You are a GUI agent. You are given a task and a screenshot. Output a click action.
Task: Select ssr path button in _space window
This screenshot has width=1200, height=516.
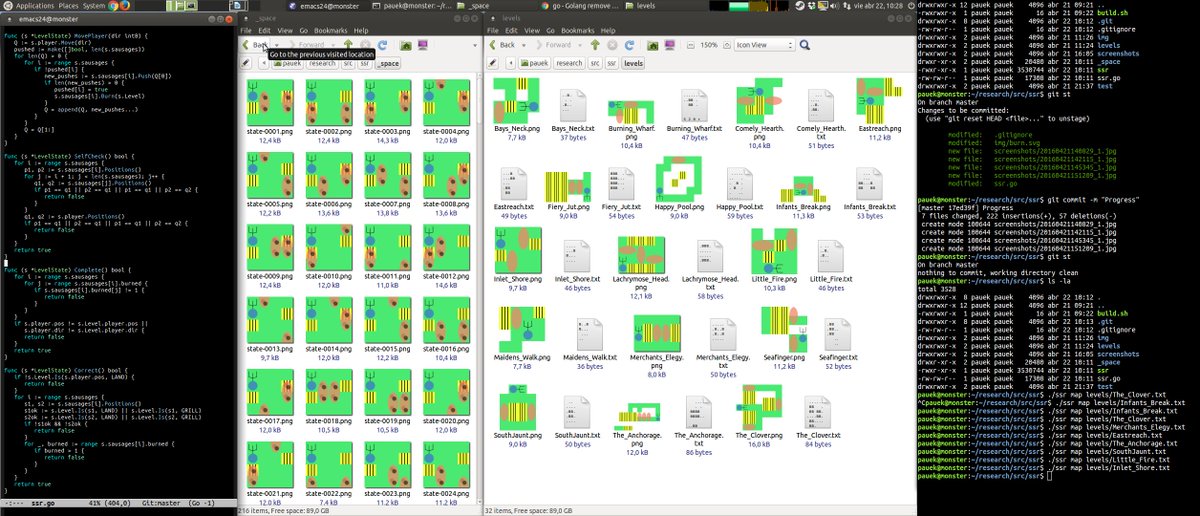[x=365, y=63]
